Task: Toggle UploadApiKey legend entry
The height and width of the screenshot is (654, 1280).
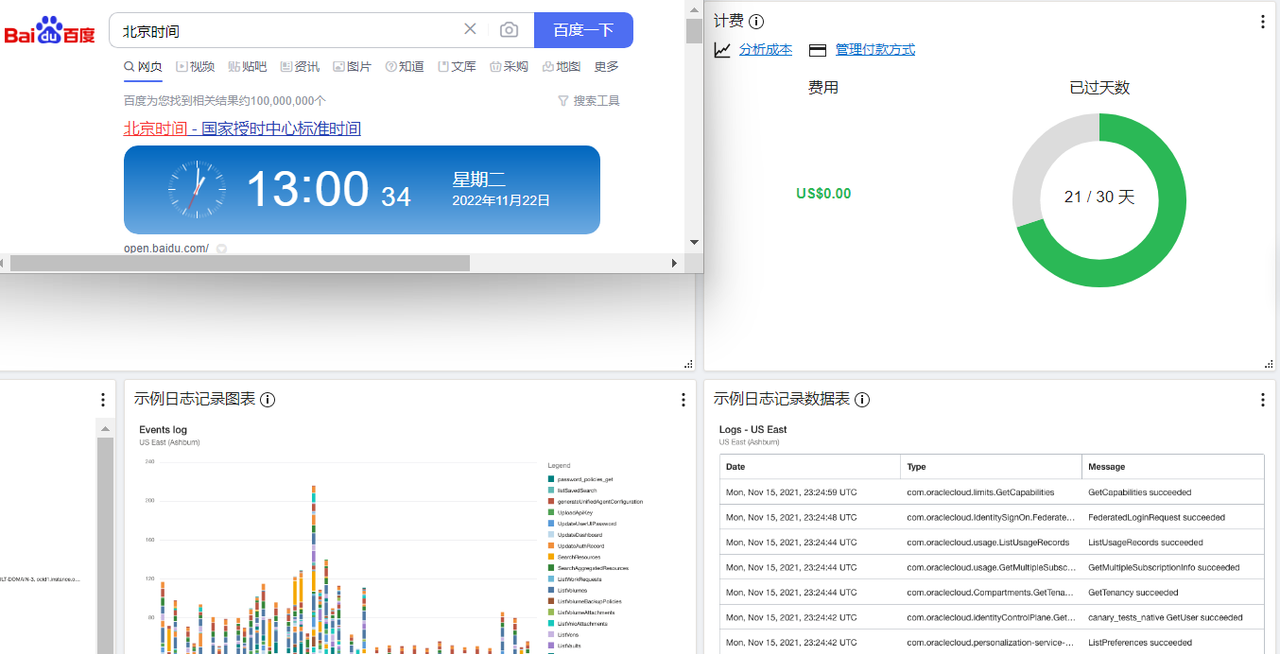Action: point(573,512)
